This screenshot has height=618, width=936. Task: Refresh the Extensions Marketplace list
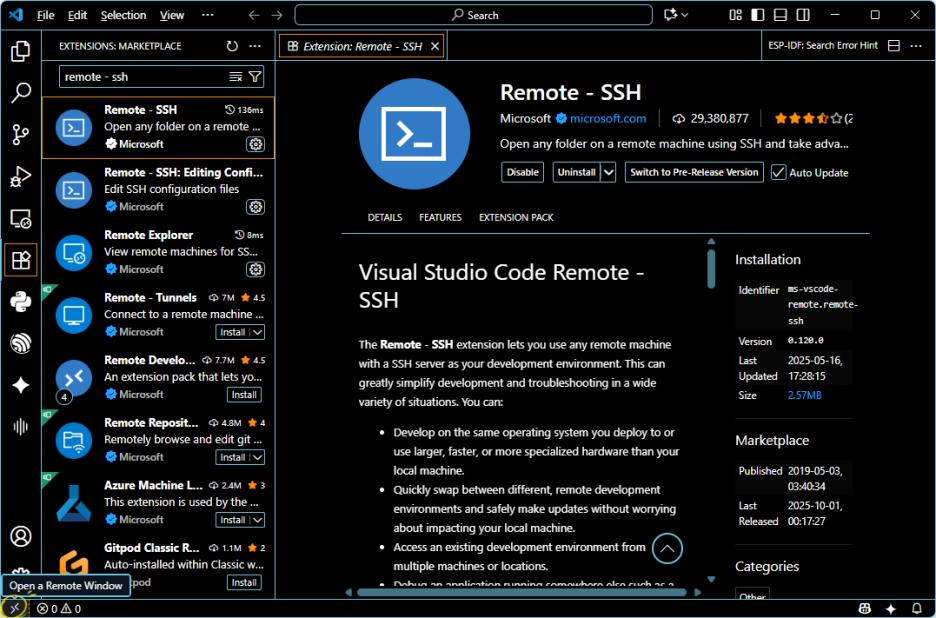232,46
